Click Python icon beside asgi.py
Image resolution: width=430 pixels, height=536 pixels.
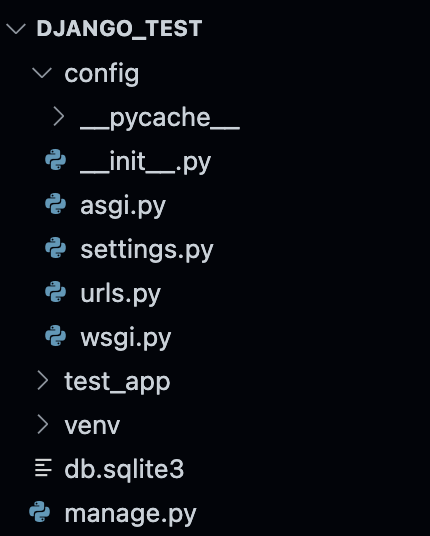point(56,204)
